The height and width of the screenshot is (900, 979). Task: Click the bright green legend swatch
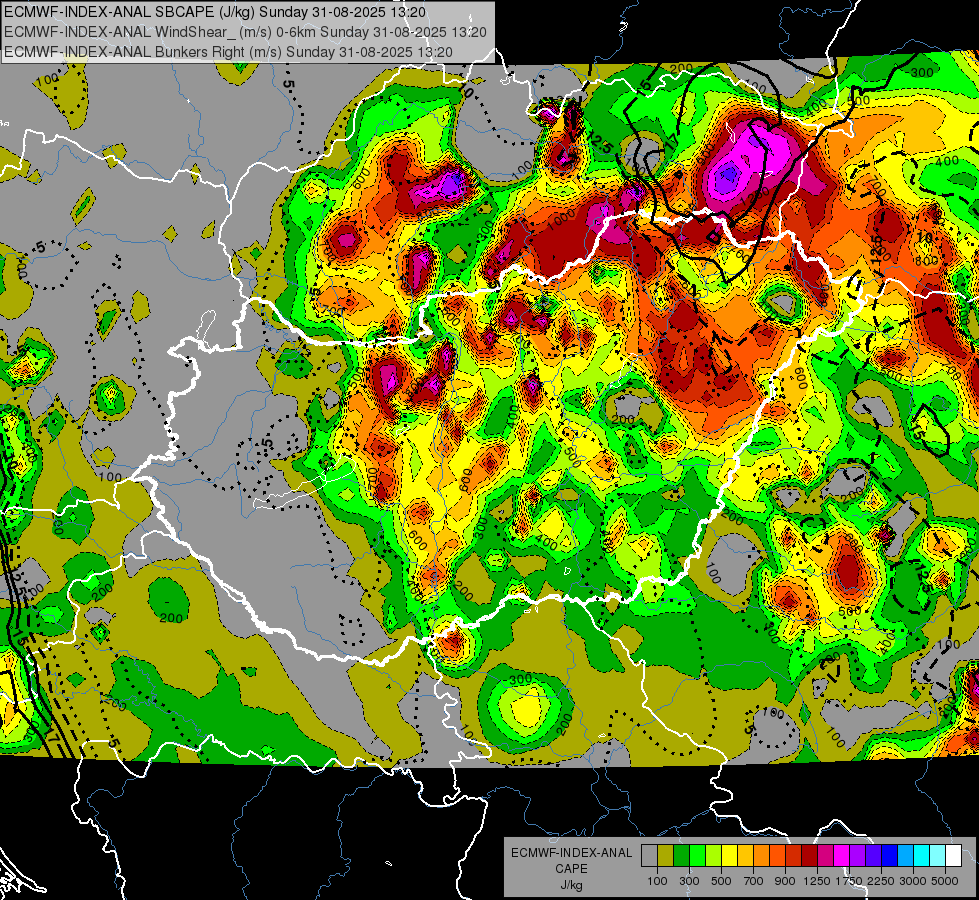(x=697, y=855)
